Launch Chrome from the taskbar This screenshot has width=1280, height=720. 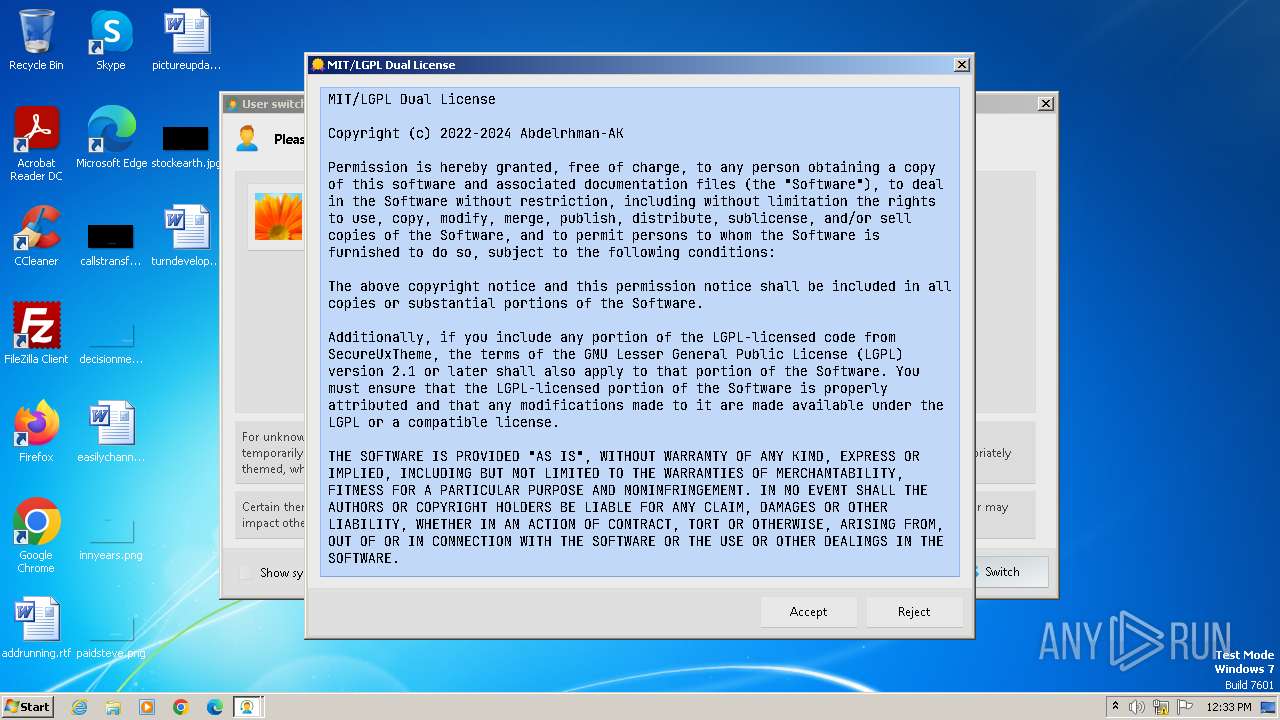tap(181, 707)
